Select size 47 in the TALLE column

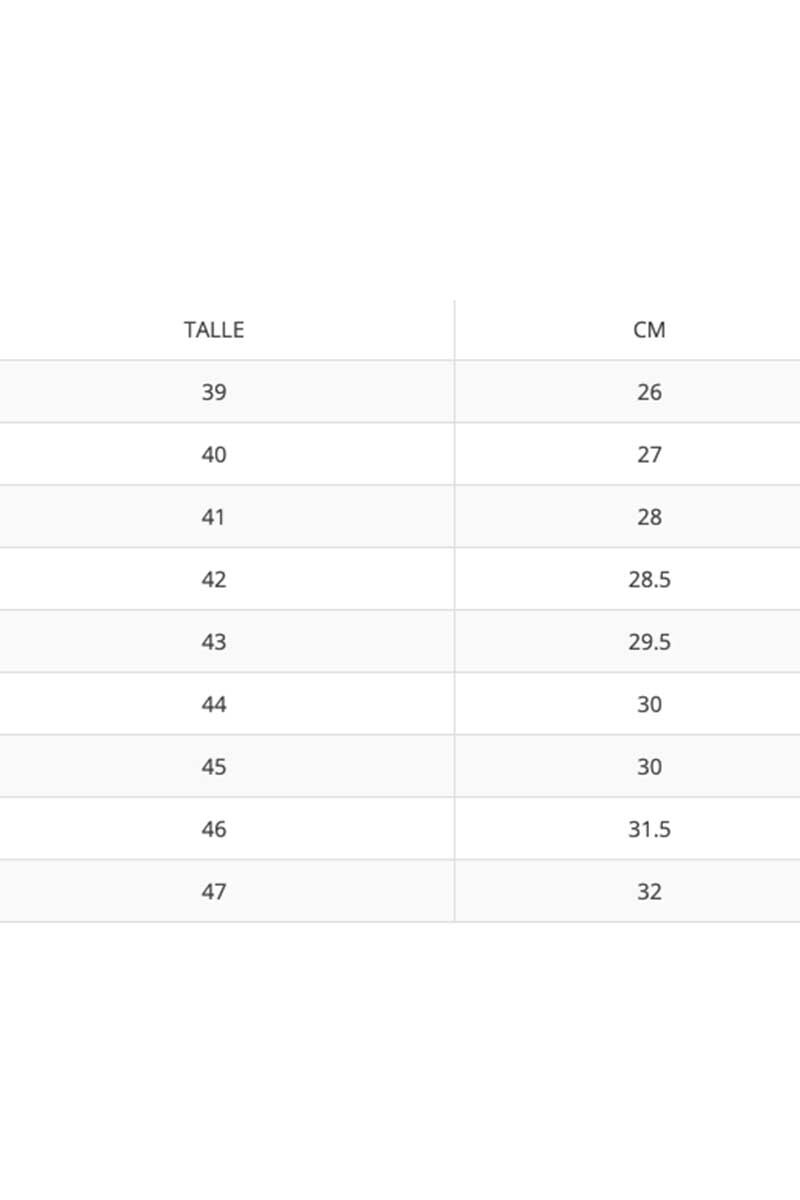pos(214,891)
